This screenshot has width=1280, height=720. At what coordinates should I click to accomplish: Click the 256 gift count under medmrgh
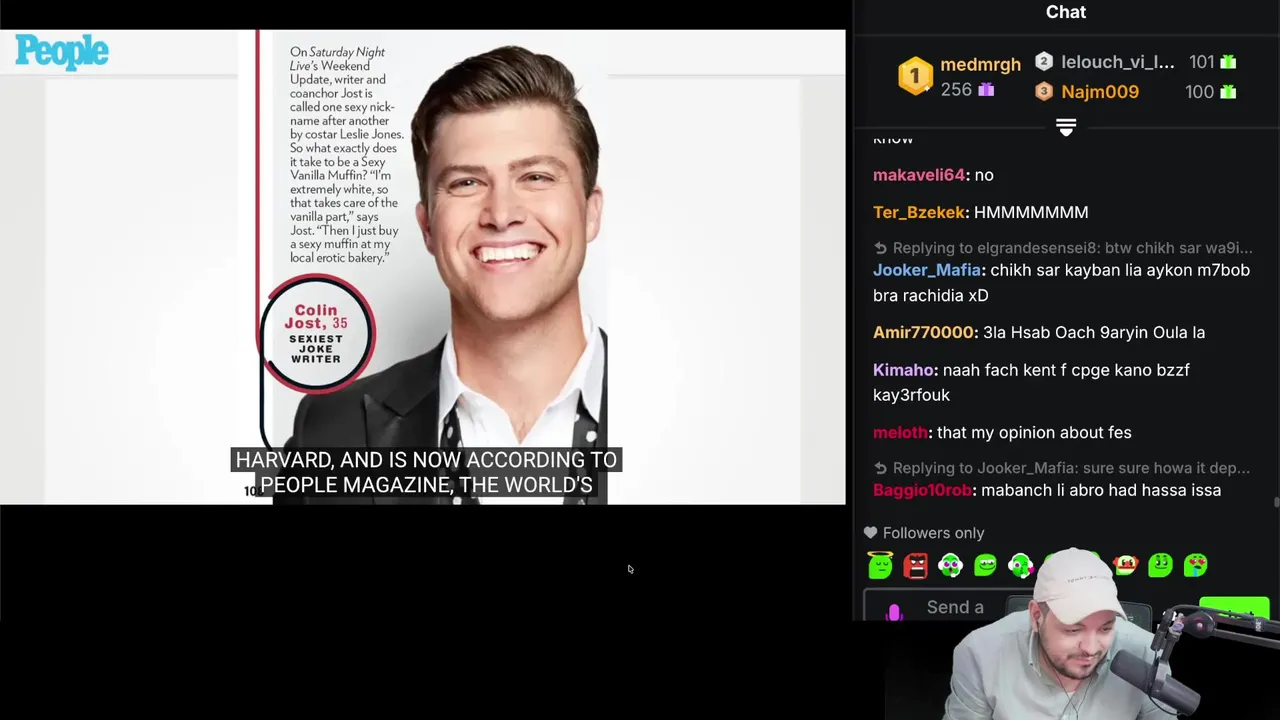956,90
